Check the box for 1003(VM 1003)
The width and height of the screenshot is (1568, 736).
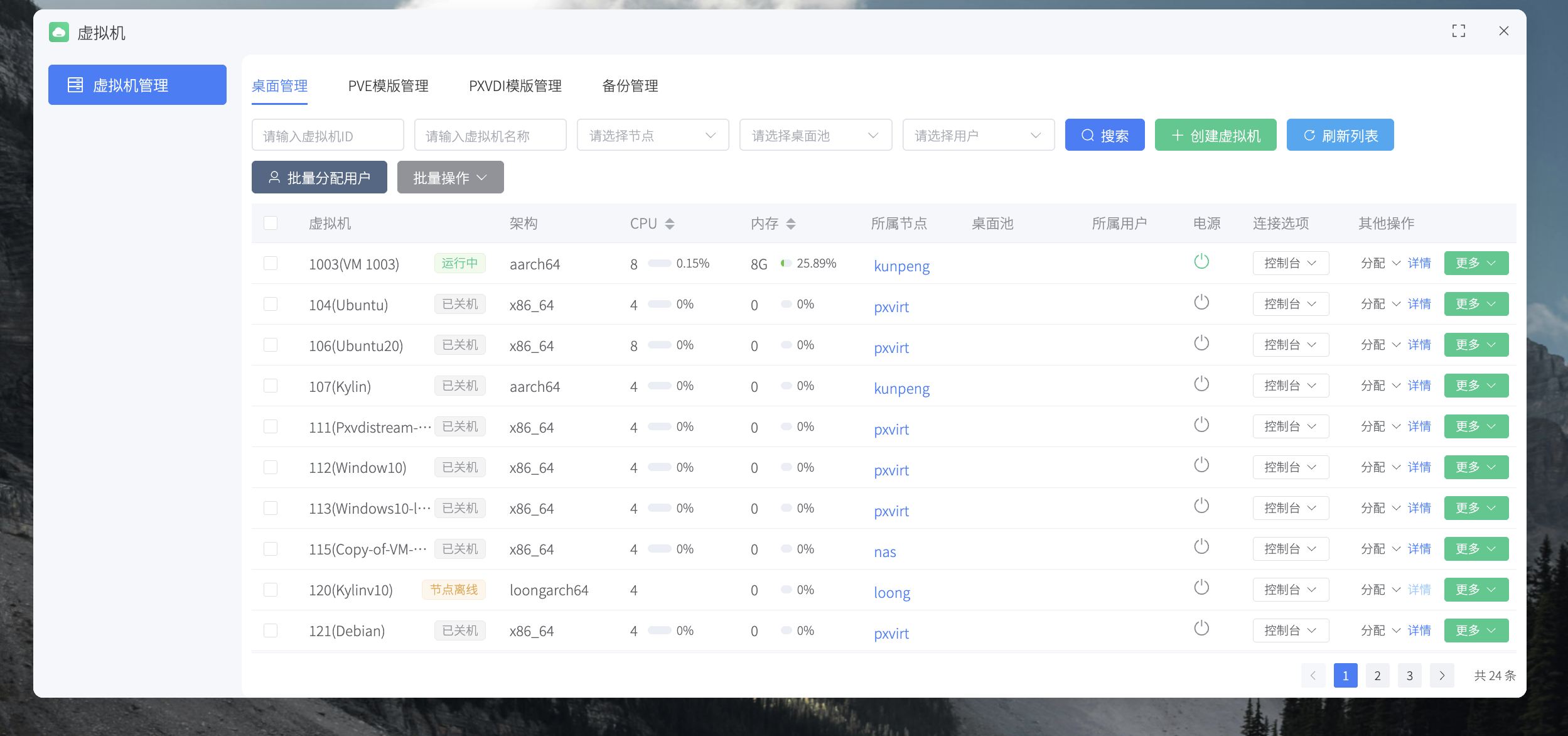tap(271, 263)
